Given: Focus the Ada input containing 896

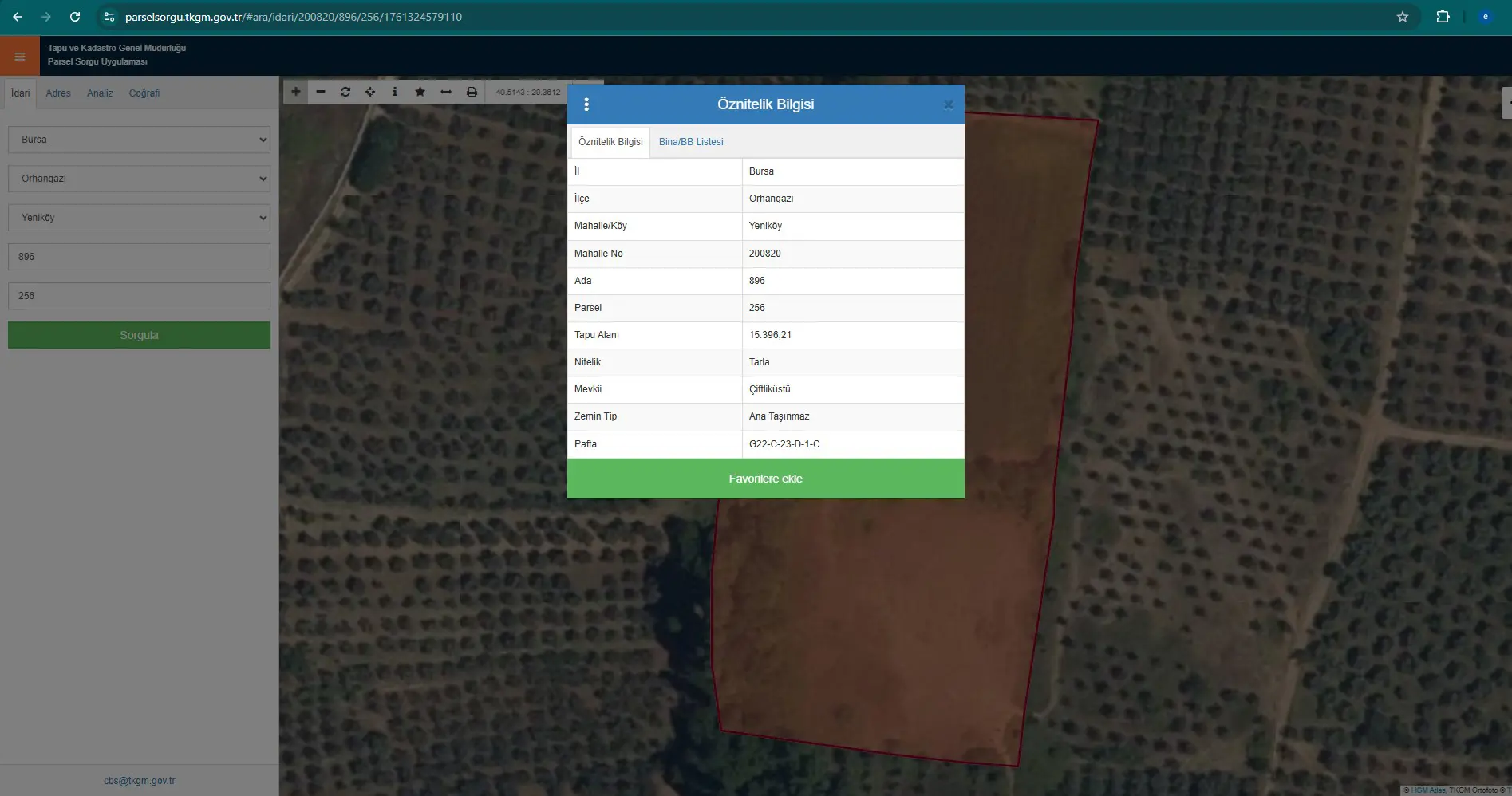Looking at the screenshot, I should pos(140,257).
